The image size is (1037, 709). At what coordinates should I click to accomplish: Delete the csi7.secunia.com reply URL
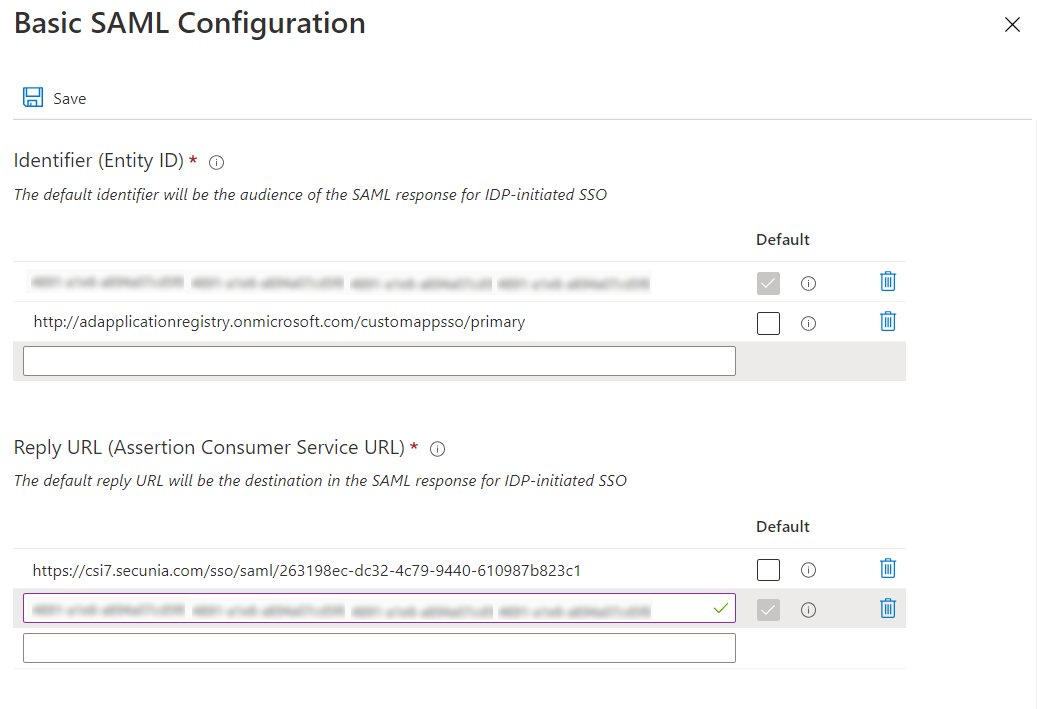pyautogui.click(x=887, y=569)
